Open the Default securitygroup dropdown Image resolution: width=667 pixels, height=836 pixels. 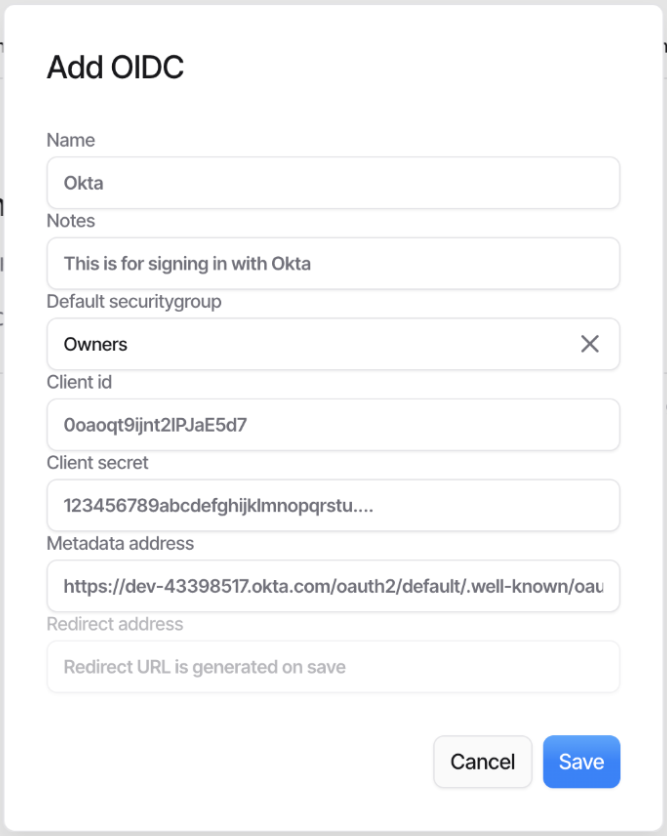click(x=320, y=344)
